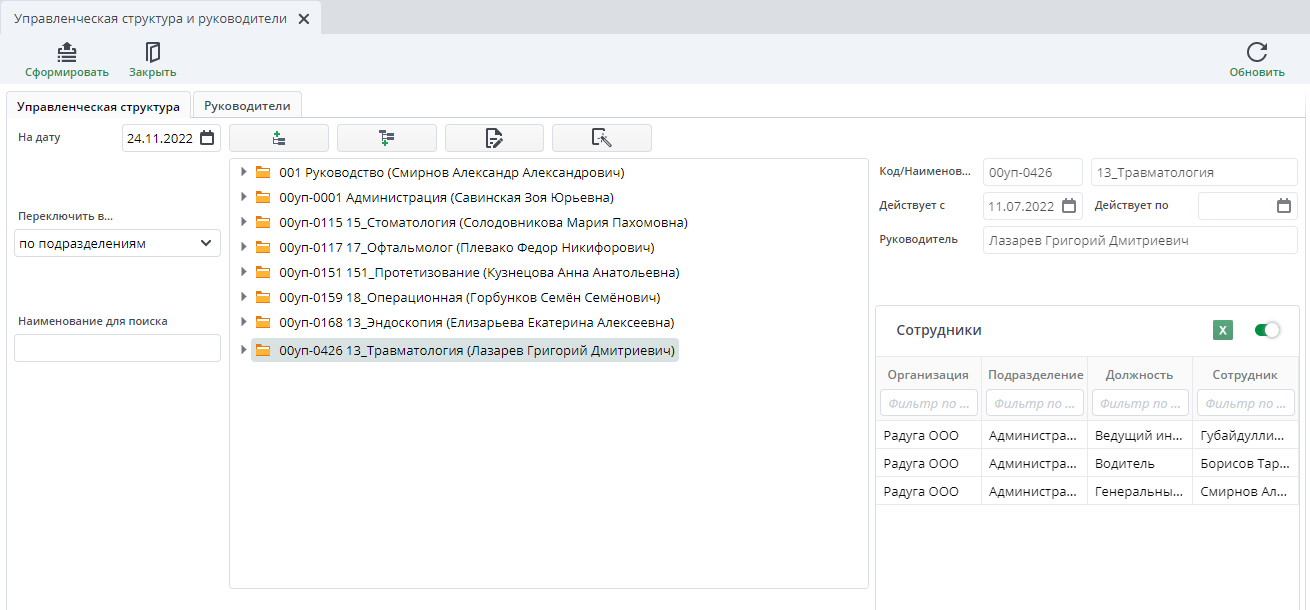Sort by Должность column header
Image resolution: width=1310 pixels, height=610 pixels.
point(1139,375)
